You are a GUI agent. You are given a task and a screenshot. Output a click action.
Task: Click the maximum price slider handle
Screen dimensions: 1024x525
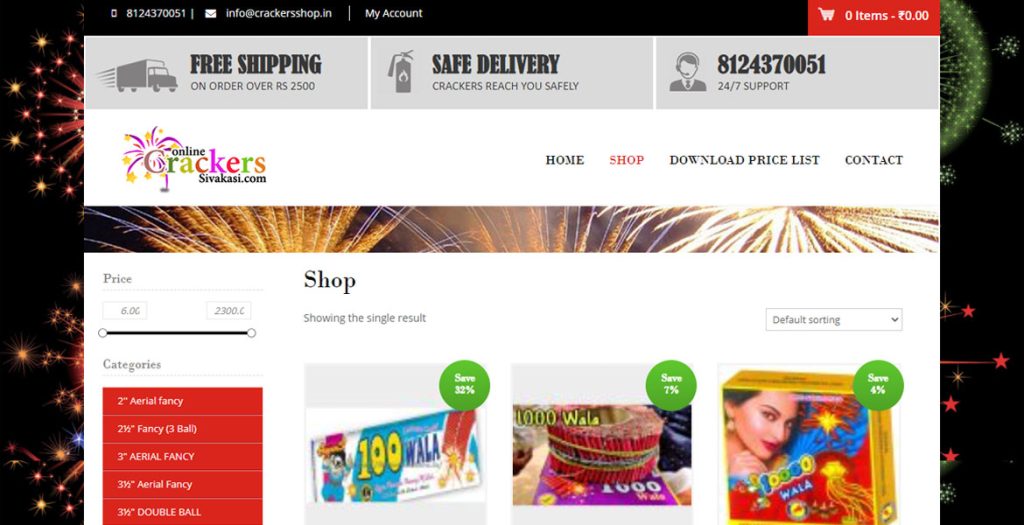click(251, 333)
